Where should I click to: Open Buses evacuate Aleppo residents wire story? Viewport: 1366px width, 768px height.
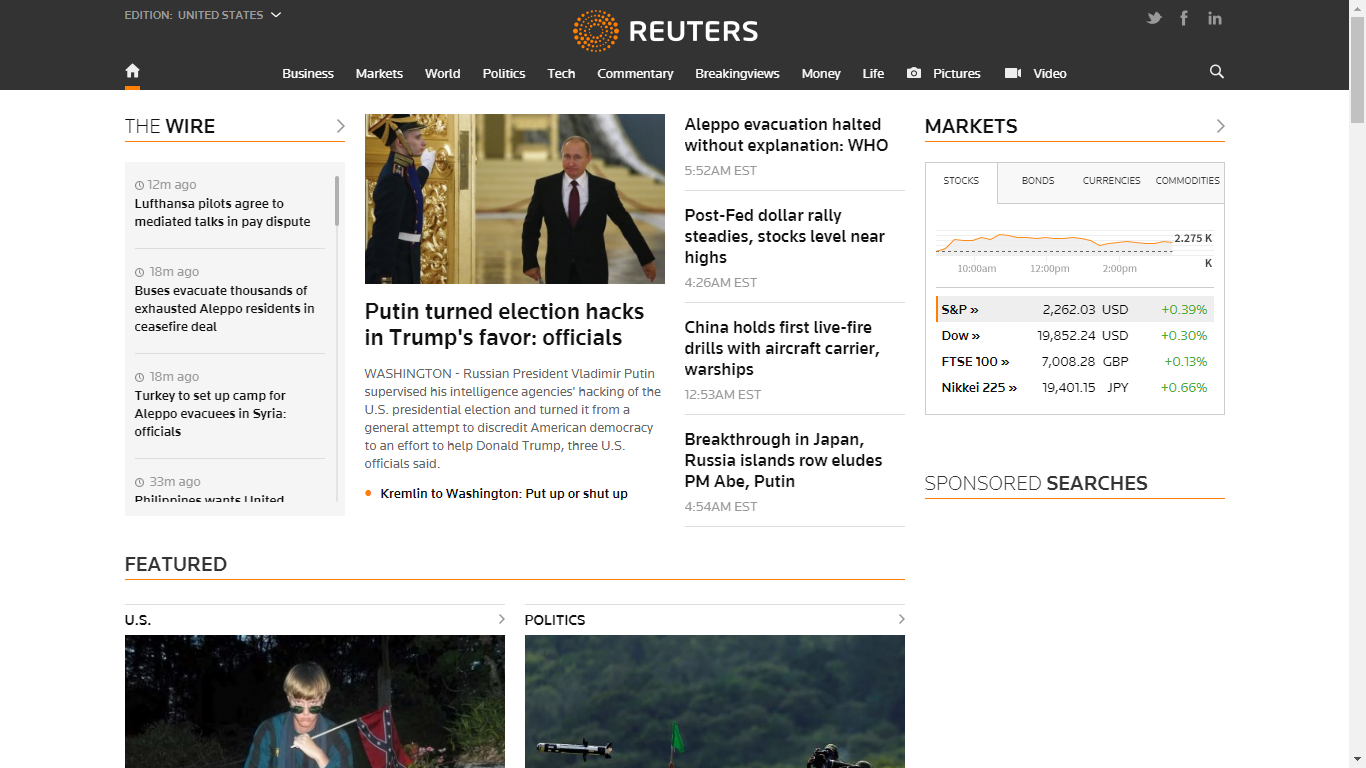tap(225, 308)
